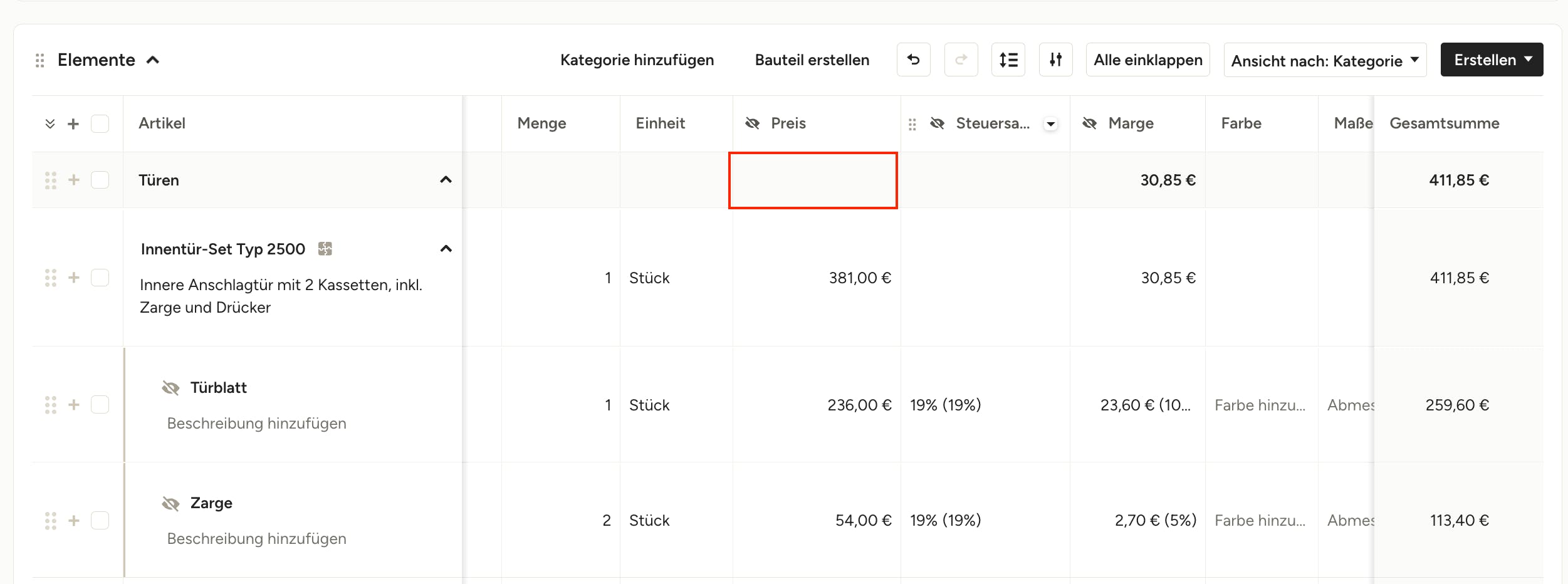Click the plus icon in the Türen row
Image resolution: width=1568 pixels, height=584 pixels.
coord(74,180)
